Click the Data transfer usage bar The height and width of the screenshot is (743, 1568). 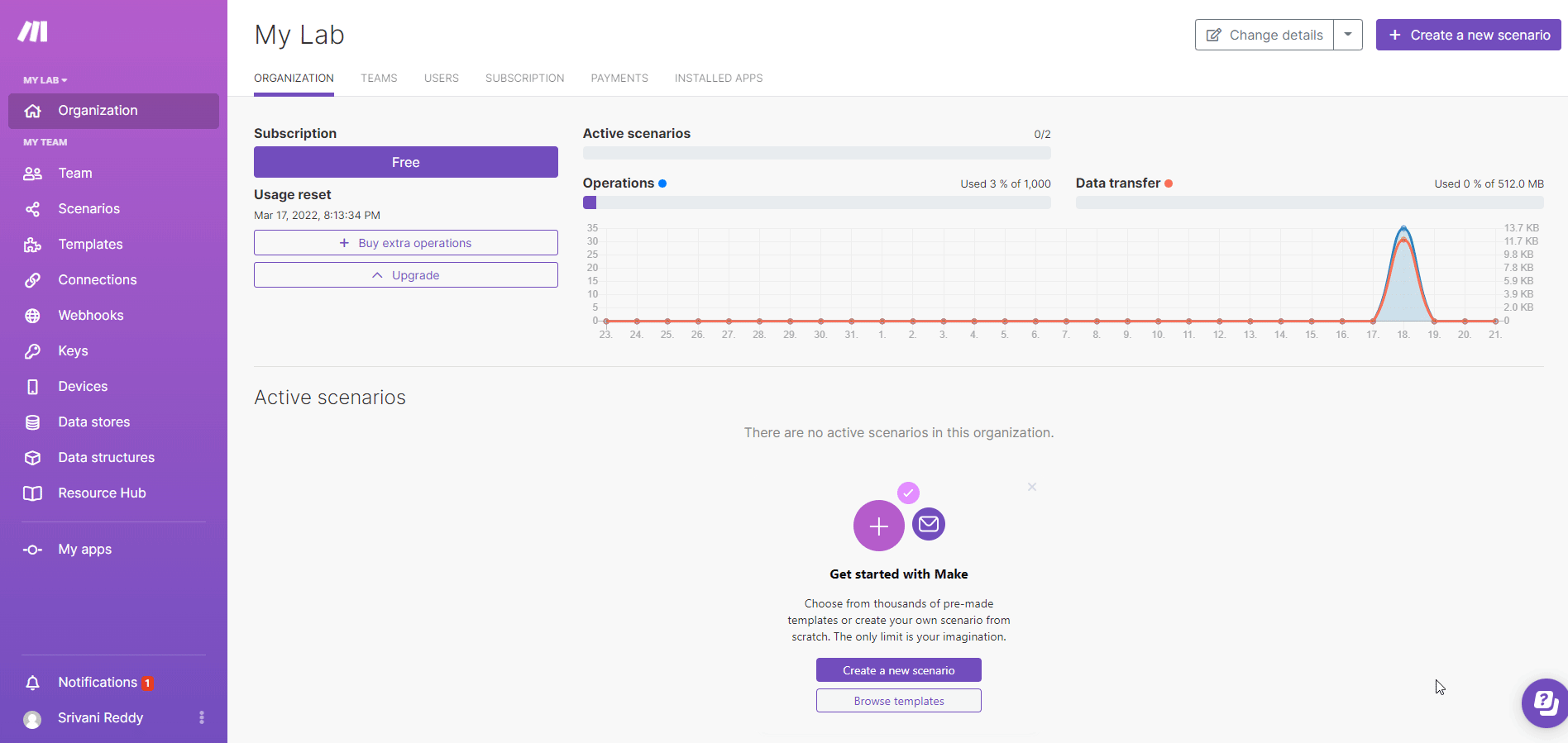[x=1310, y=202]
